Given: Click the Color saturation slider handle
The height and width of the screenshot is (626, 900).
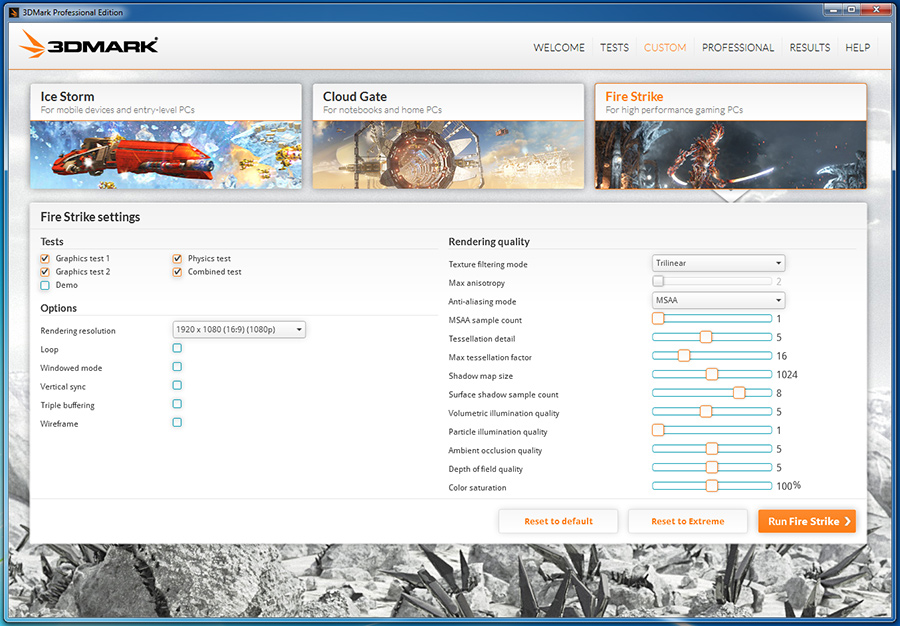Looking at the screenshot, I should pos(712,486).
